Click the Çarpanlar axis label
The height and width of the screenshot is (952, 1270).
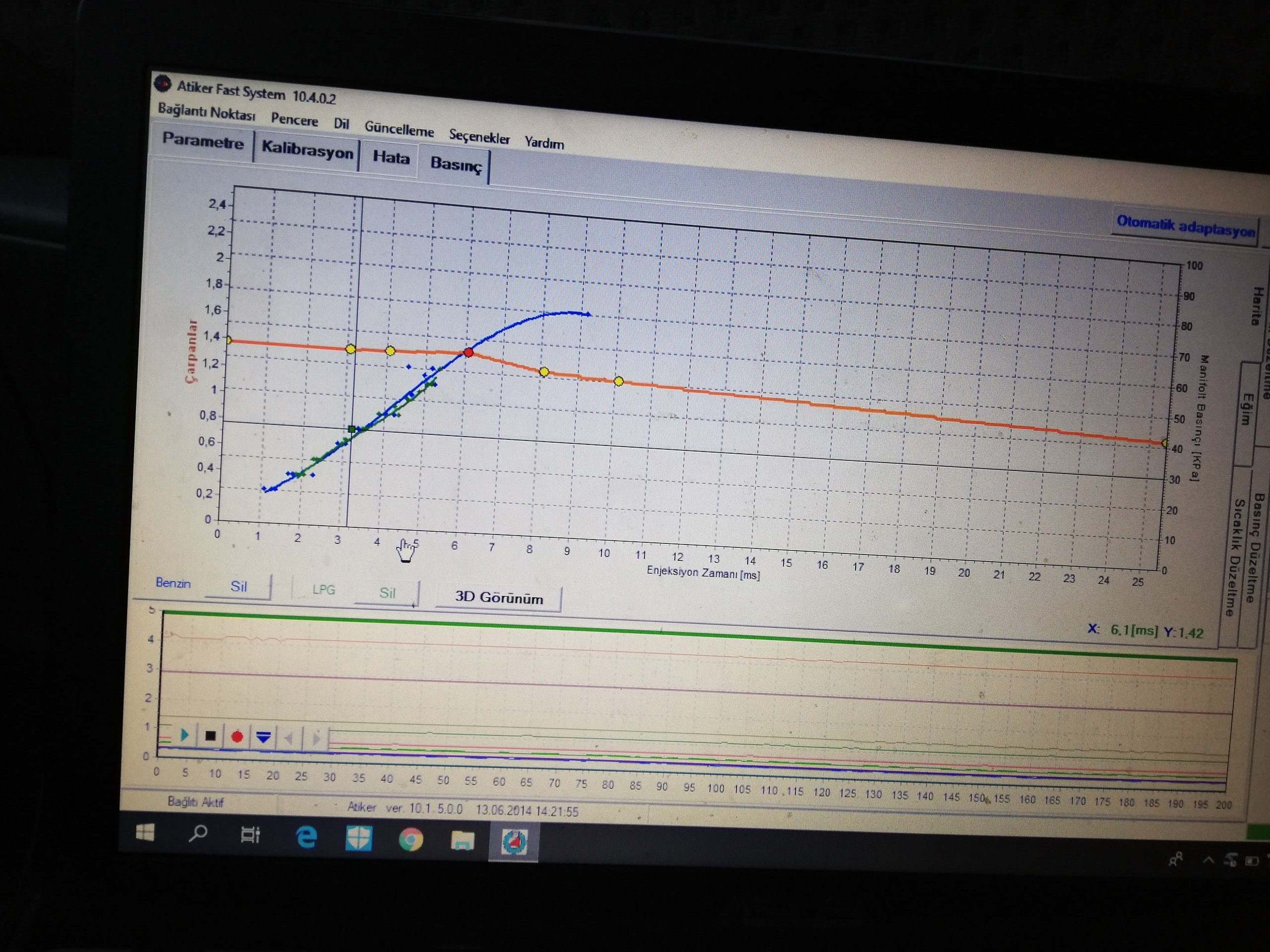pos(191,352)
